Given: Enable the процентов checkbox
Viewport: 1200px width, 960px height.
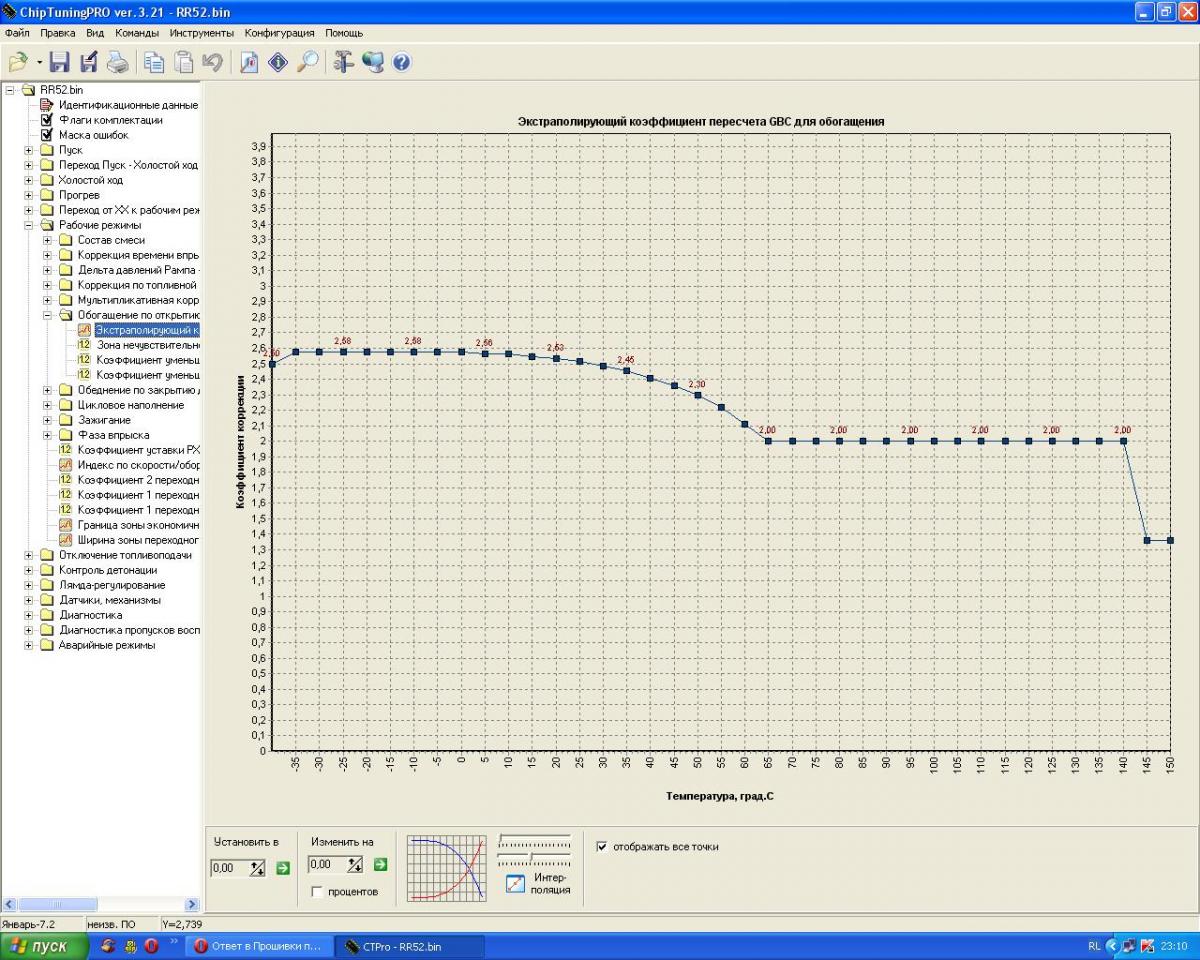Looking at the screenshot, I should pyautogui.click(x=317, y=891).
